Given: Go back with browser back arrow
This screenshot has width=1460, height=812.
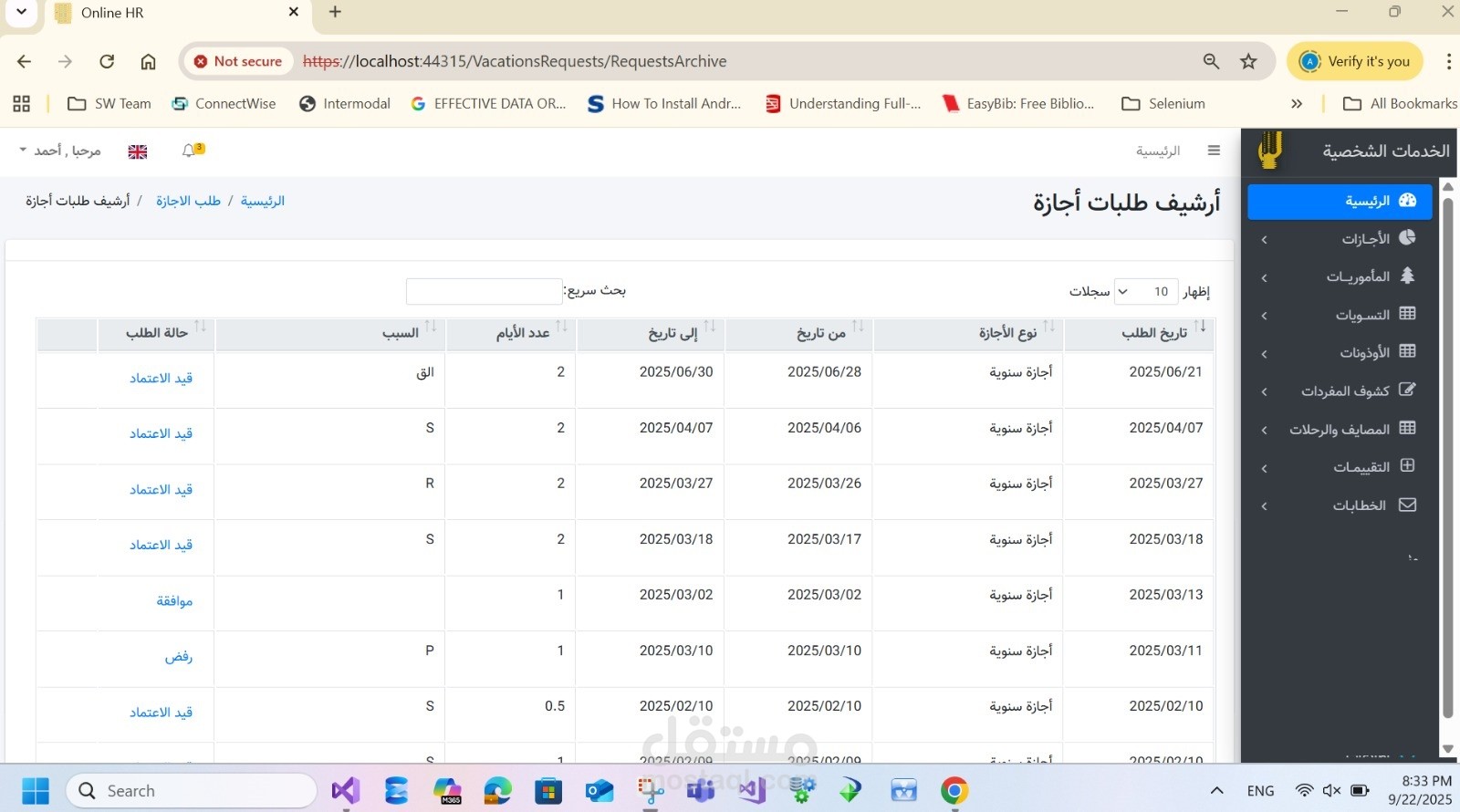Looking at the screenshot, I should 25,61.
